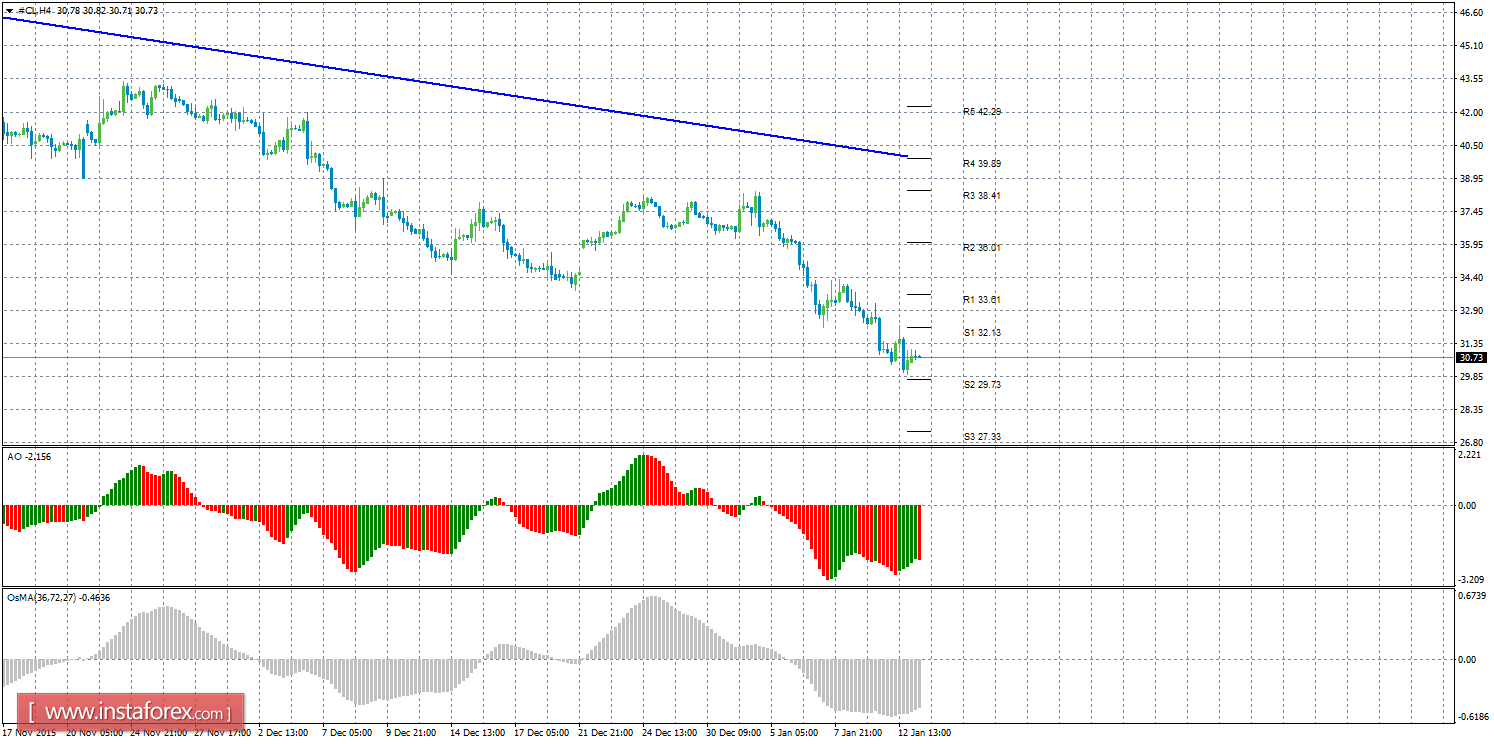
Task: Select the R5 42.29 pivot label
Action: click(x=982, y=112)
